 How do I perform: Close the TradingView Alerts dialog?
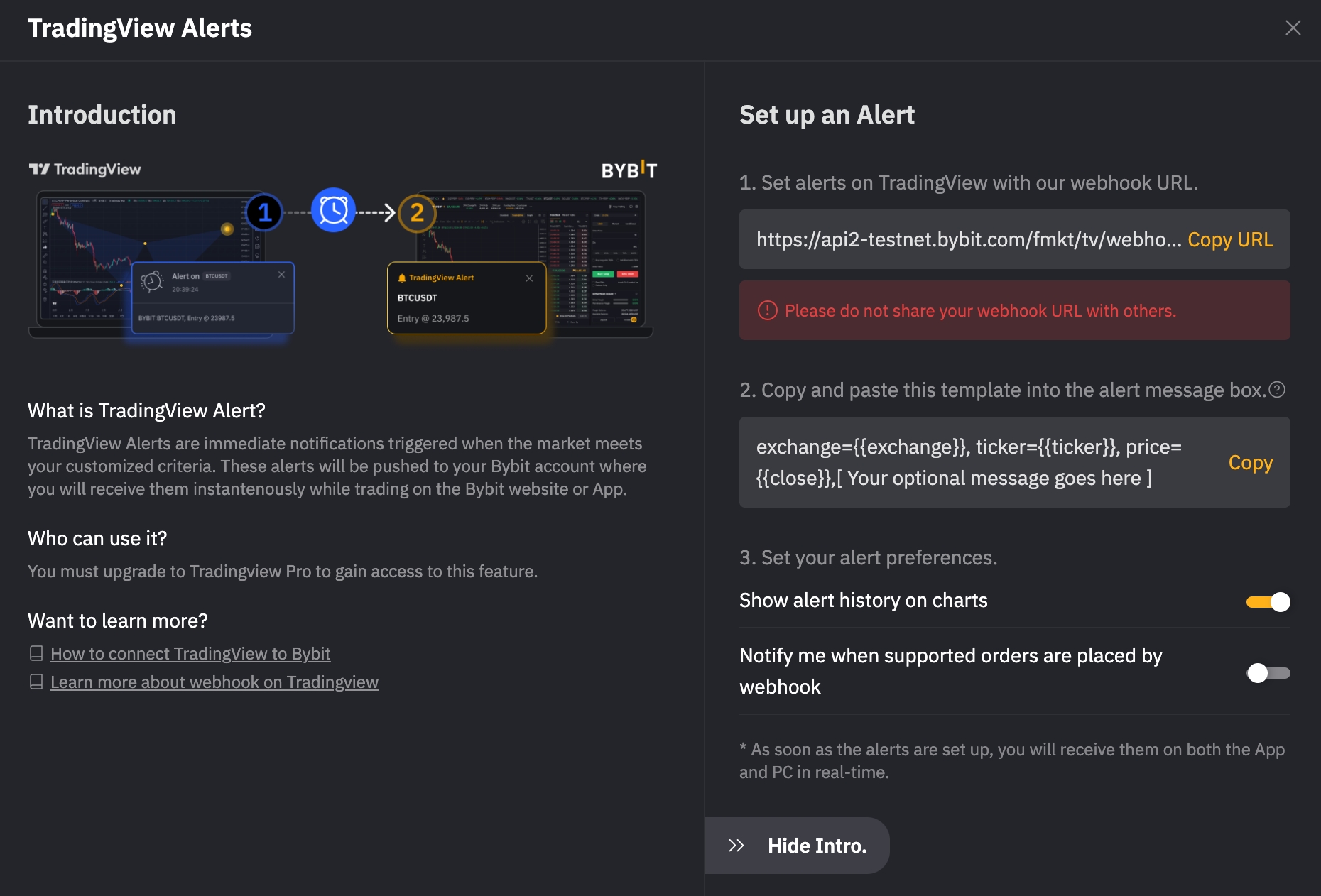point(1293,28)
